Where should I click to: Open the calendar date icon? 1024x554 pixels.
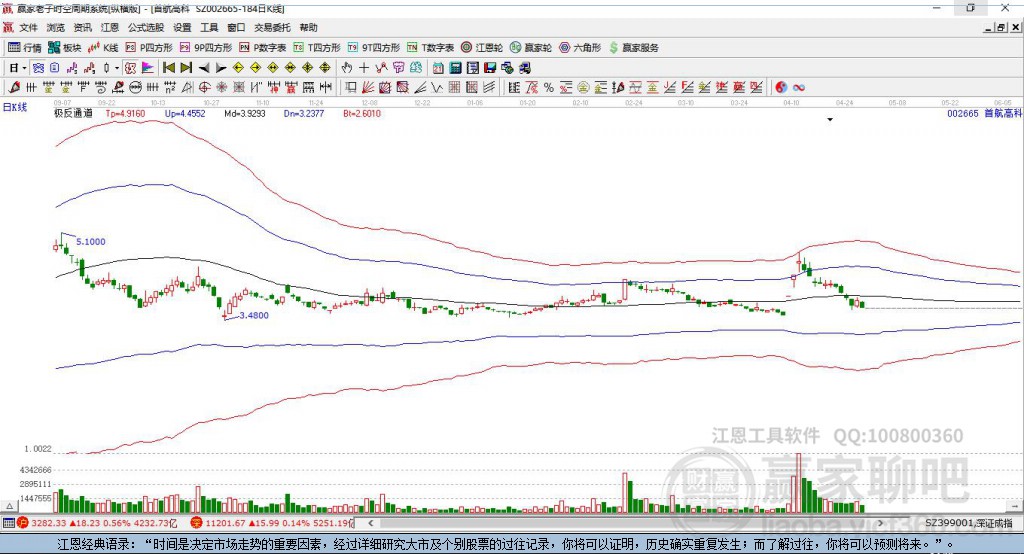[x=438, y=68]
